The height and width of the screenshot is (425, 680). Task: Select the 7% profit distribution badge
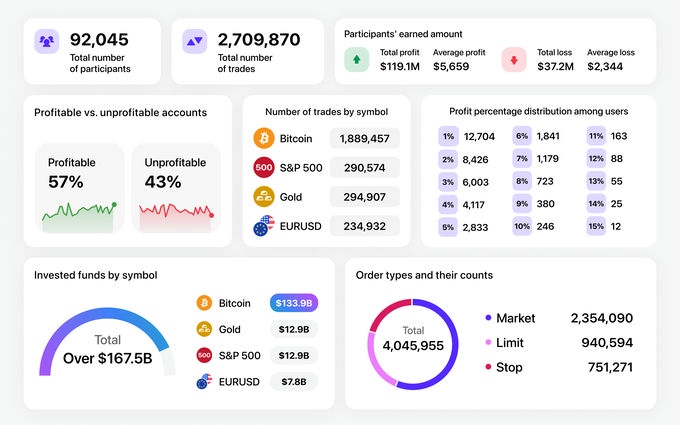(x=522, y=158)
